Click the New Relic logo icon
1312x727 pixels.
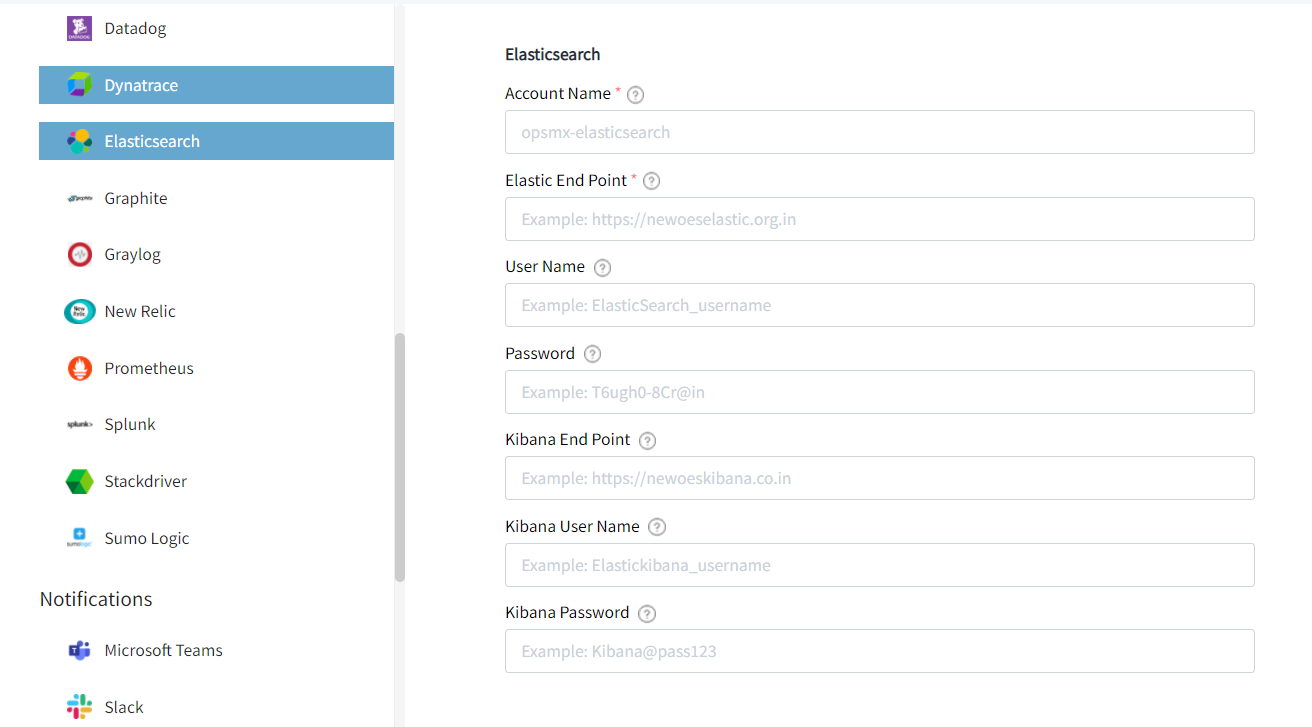79,310
